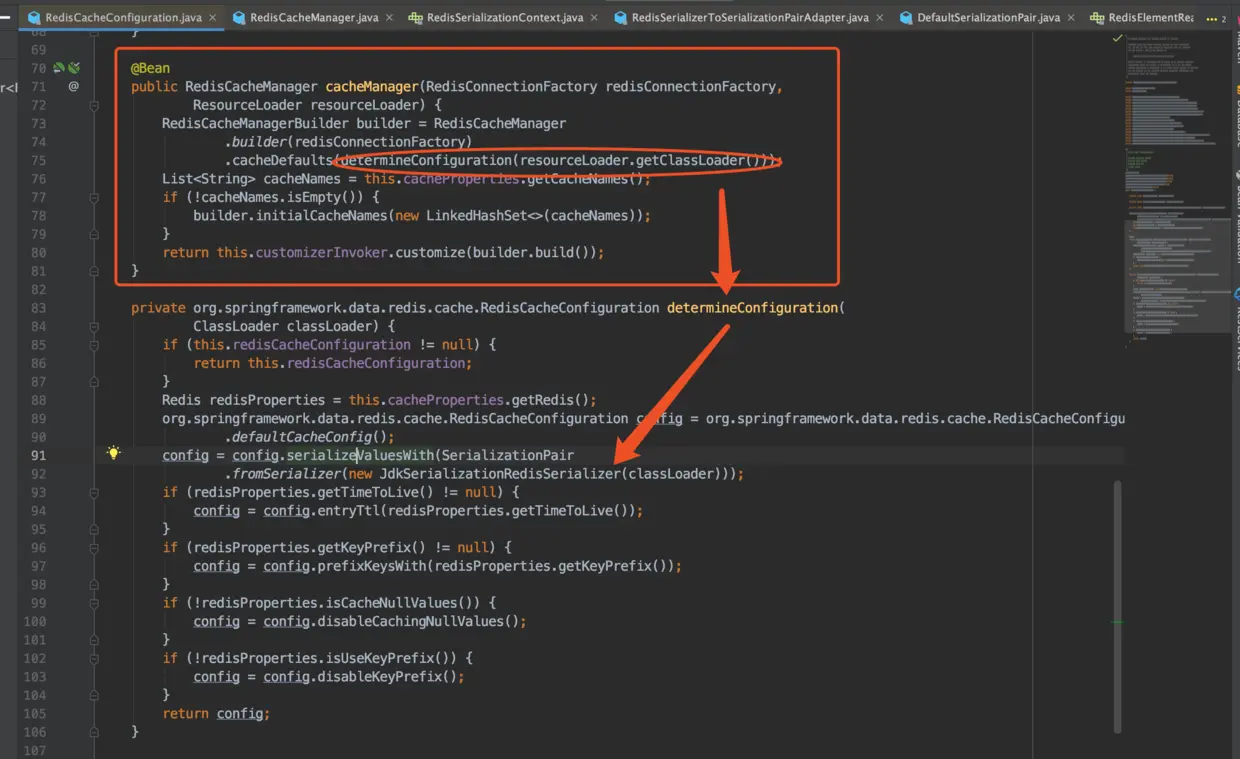Collapse isCacheNullValues if fold at line 99
This screenshot has height=759, width=1240.
pos(94,603)
